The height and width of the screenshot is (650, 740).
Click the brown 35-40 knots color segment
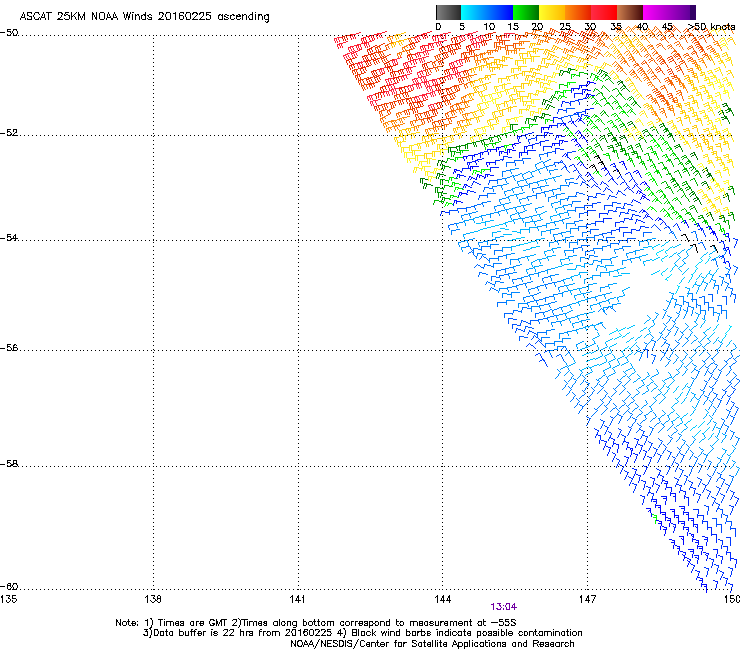(630, 12)
